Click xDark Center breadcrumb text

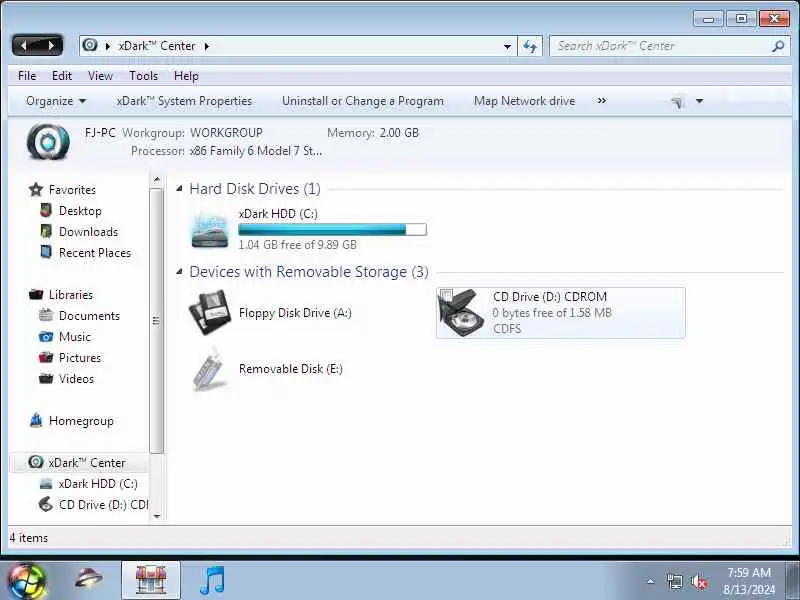tap(157, 46)
